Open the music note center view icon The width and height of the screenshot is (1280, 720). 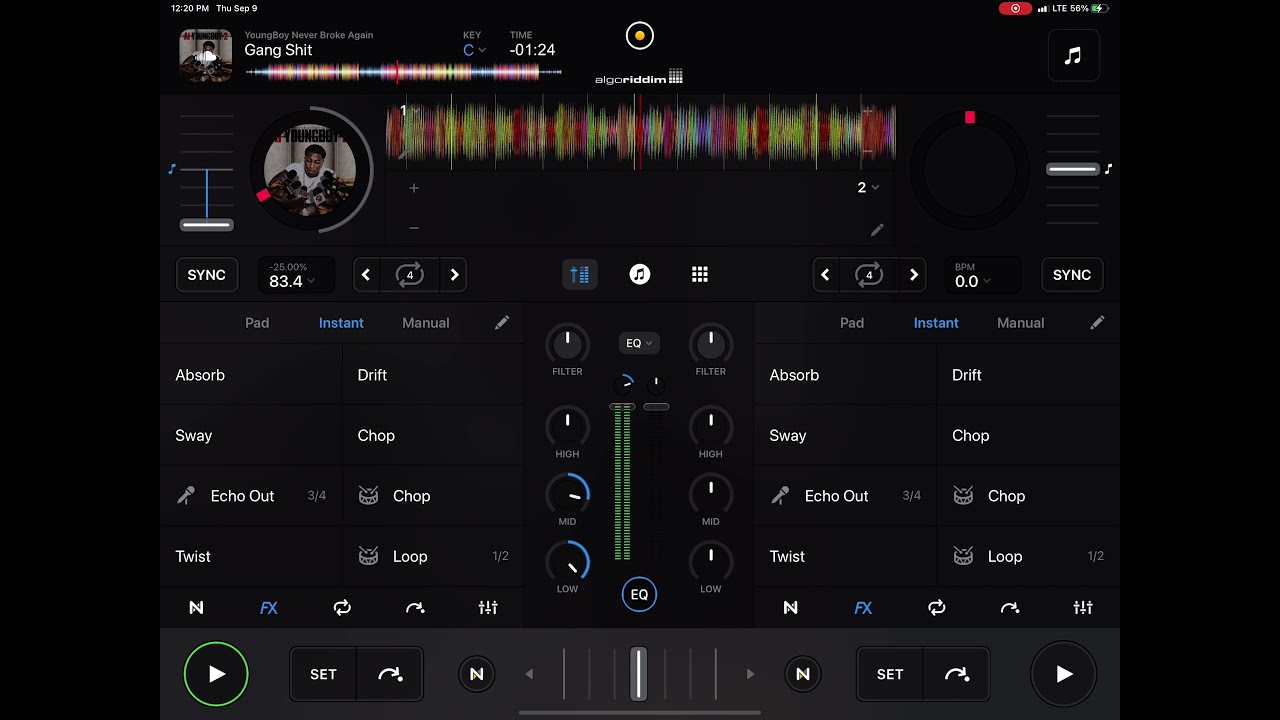(640, 274)
